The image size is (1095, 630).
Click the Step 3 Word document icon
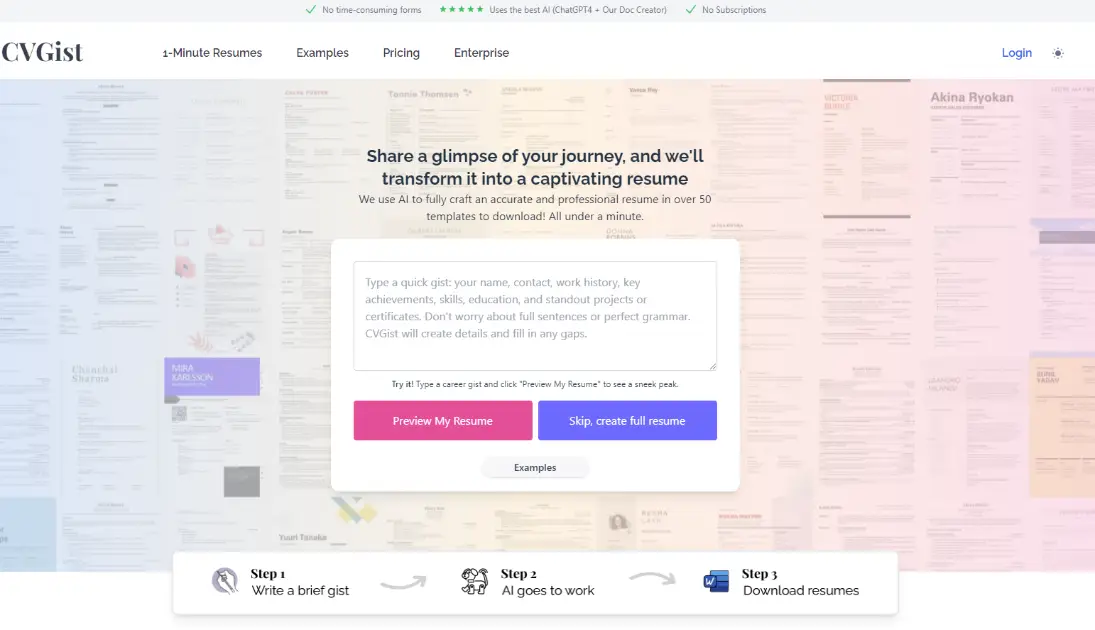(716, 581)
